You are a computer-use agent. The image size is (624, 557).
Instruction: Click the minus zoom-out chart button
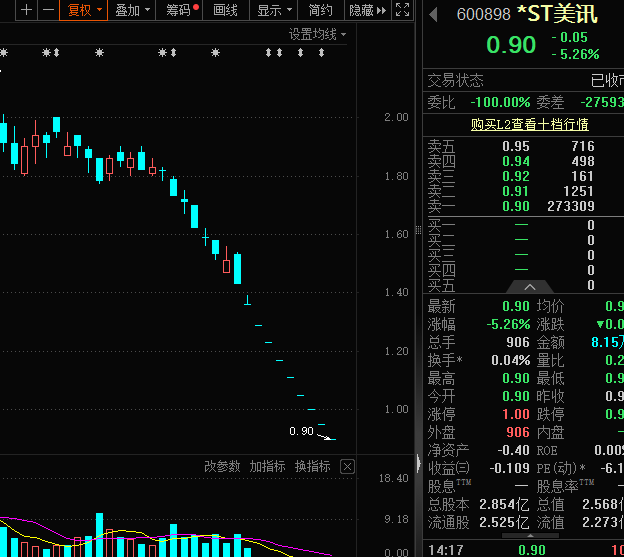pyautogui.click(x=48, y=10)
